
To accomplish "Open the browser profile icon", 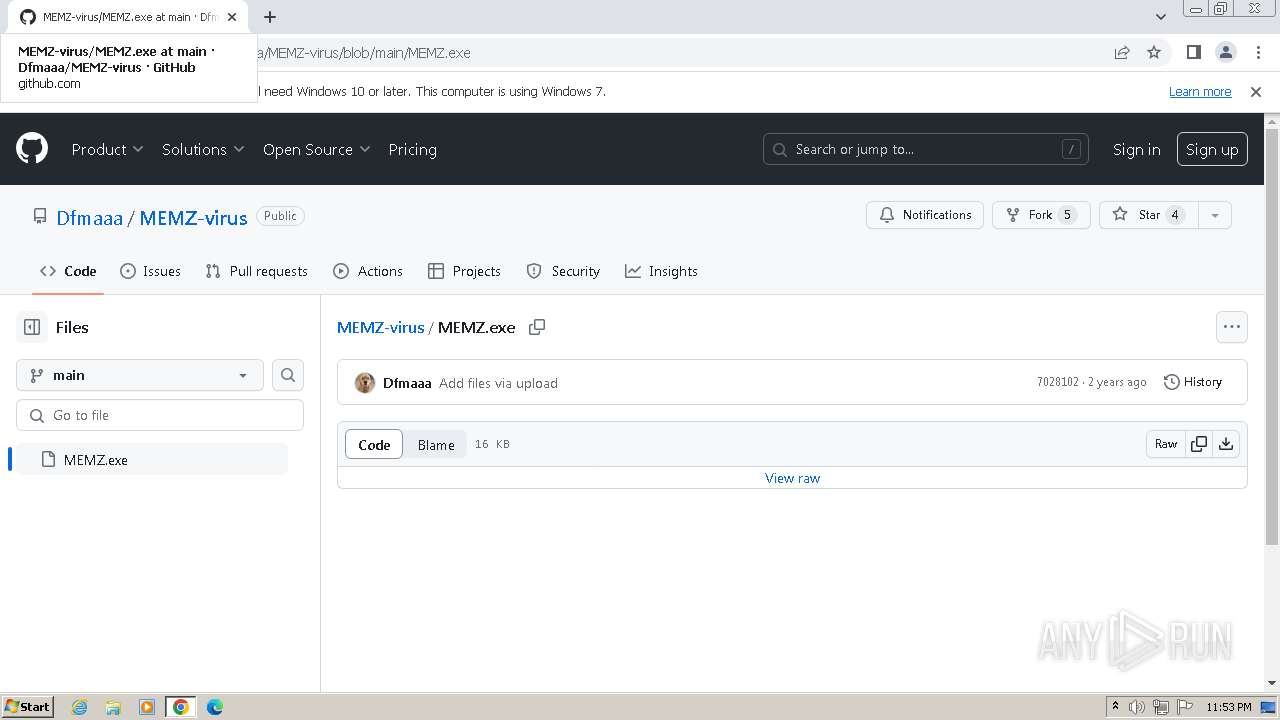I will [x=1225, y=52].
